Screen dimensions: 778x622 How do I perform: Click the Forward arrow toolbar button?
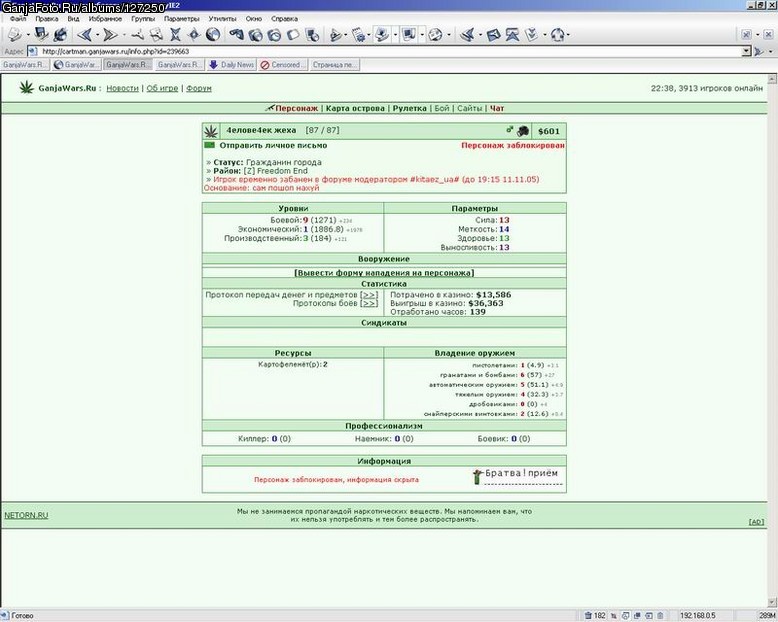(110, 35)
